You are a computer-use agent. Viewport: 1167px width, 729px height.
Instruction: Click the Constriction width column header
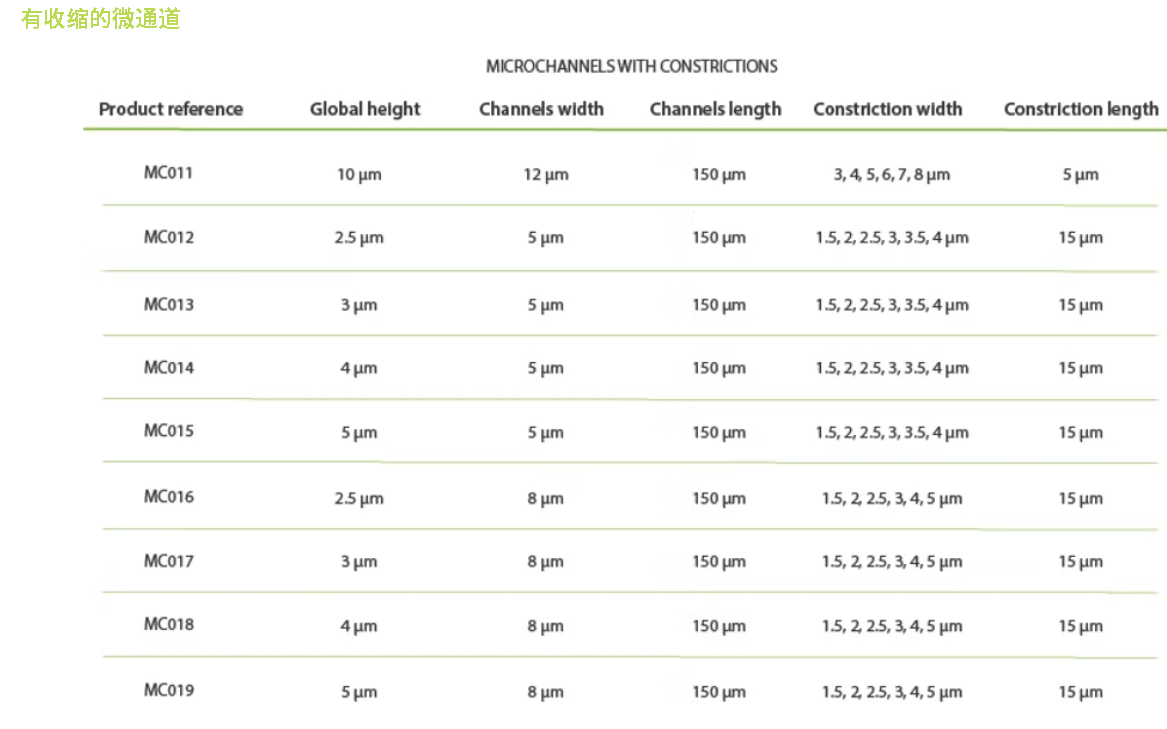pyautogui.click(x=888, y=109)
